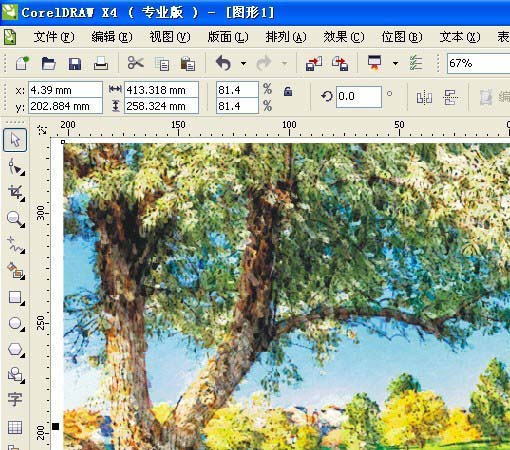Click the CorelDRAW document icon in menu bar
Viewport: 510px width, 450px height.
coord(10,37)
